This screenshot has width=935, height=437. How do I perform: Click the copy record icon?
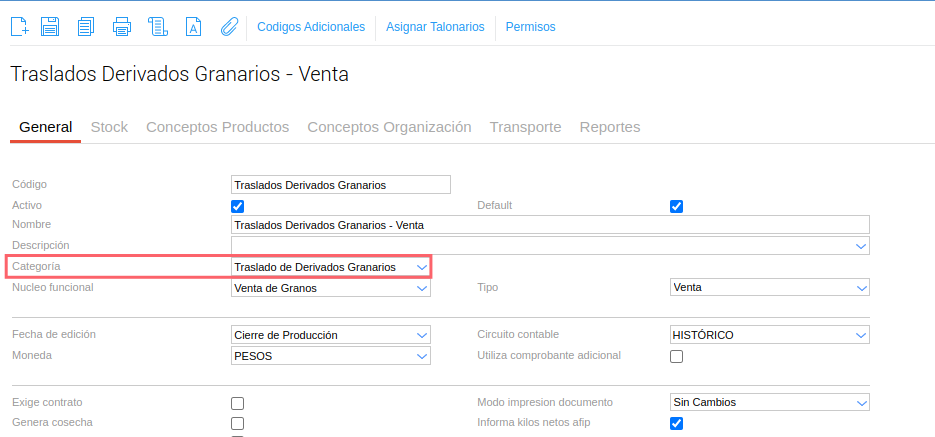coord(86,27)
